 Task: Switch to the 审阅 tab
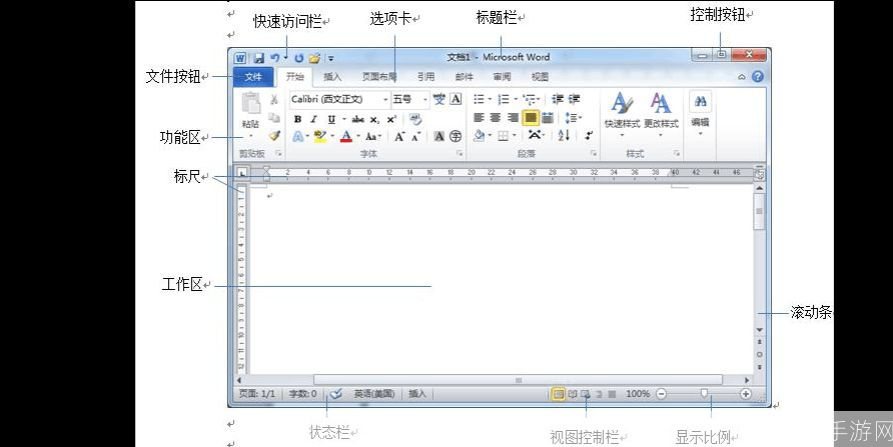tap(502, 76)
